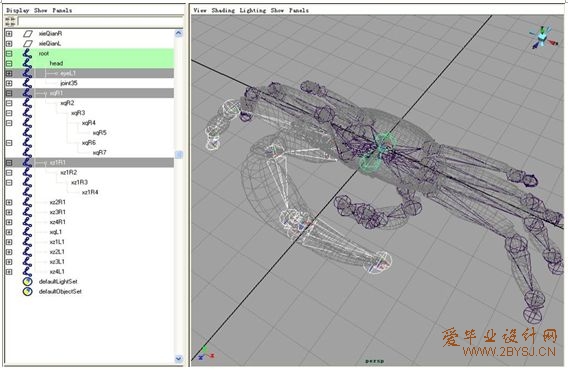Click the defaultObjectSet set icon
This screenshot has height=370, width=568.
click(28, 291)
